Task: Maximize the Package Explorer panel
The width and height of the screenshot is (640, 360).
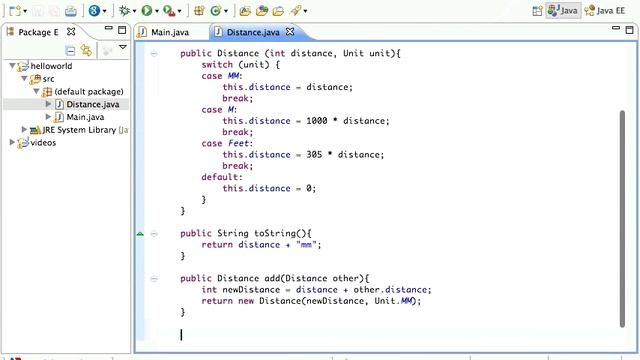Action: (x=122, y=30)
